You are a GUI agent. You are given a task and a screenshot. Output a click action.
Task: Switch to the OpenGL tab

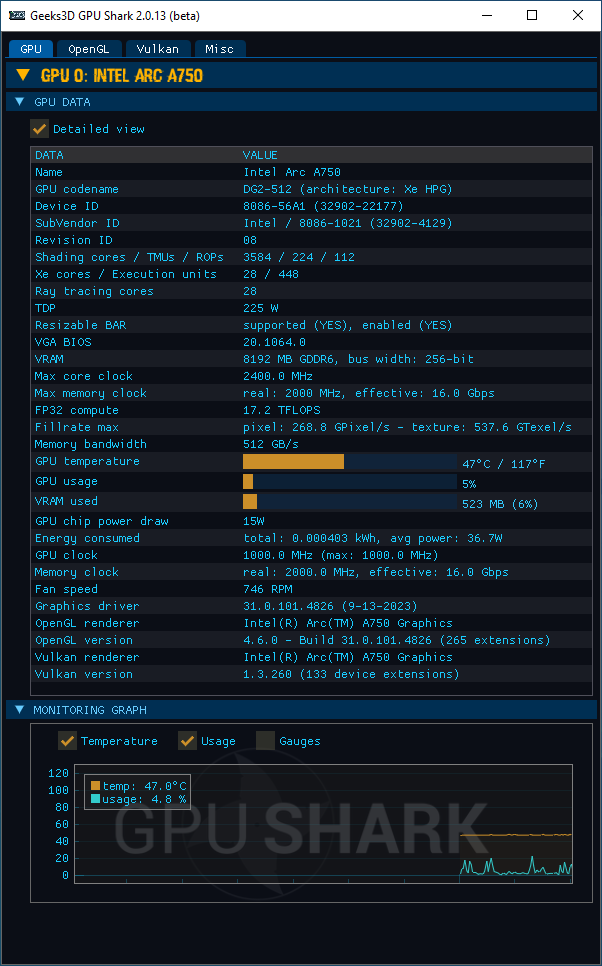[89, 49]
